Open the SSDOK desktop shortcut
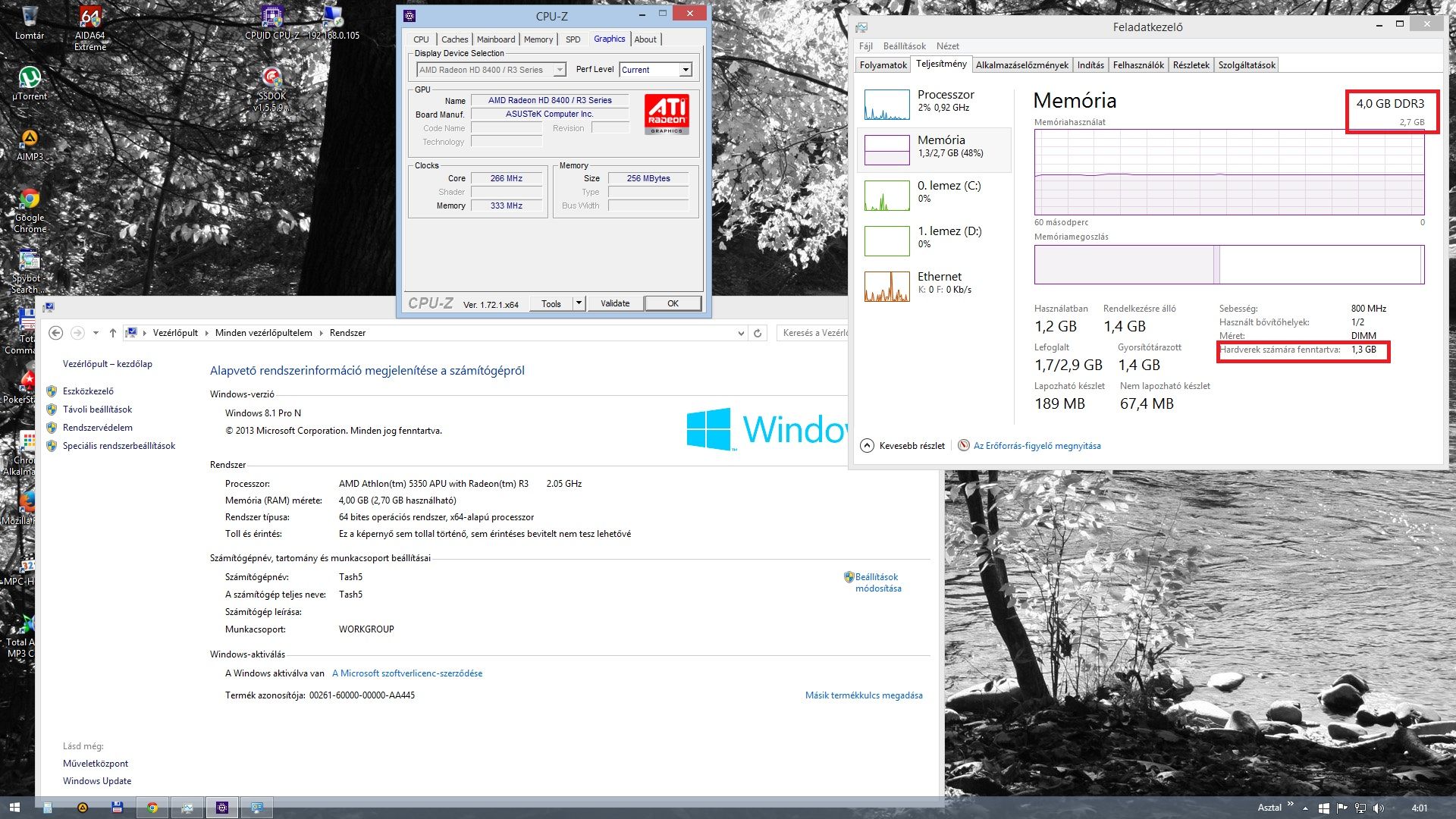The image size is (1456, 819). point(271,89)
